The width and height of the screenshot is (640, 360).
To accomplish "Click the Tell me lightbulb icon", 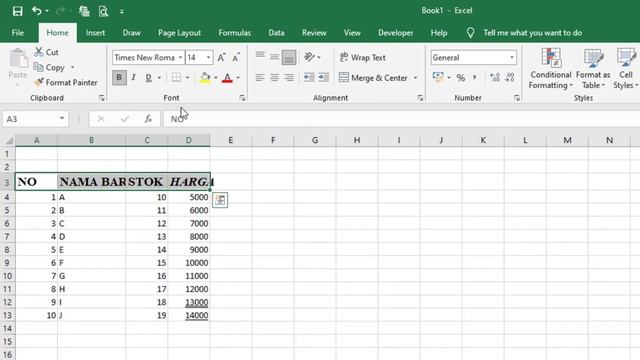I will point(470,33).
